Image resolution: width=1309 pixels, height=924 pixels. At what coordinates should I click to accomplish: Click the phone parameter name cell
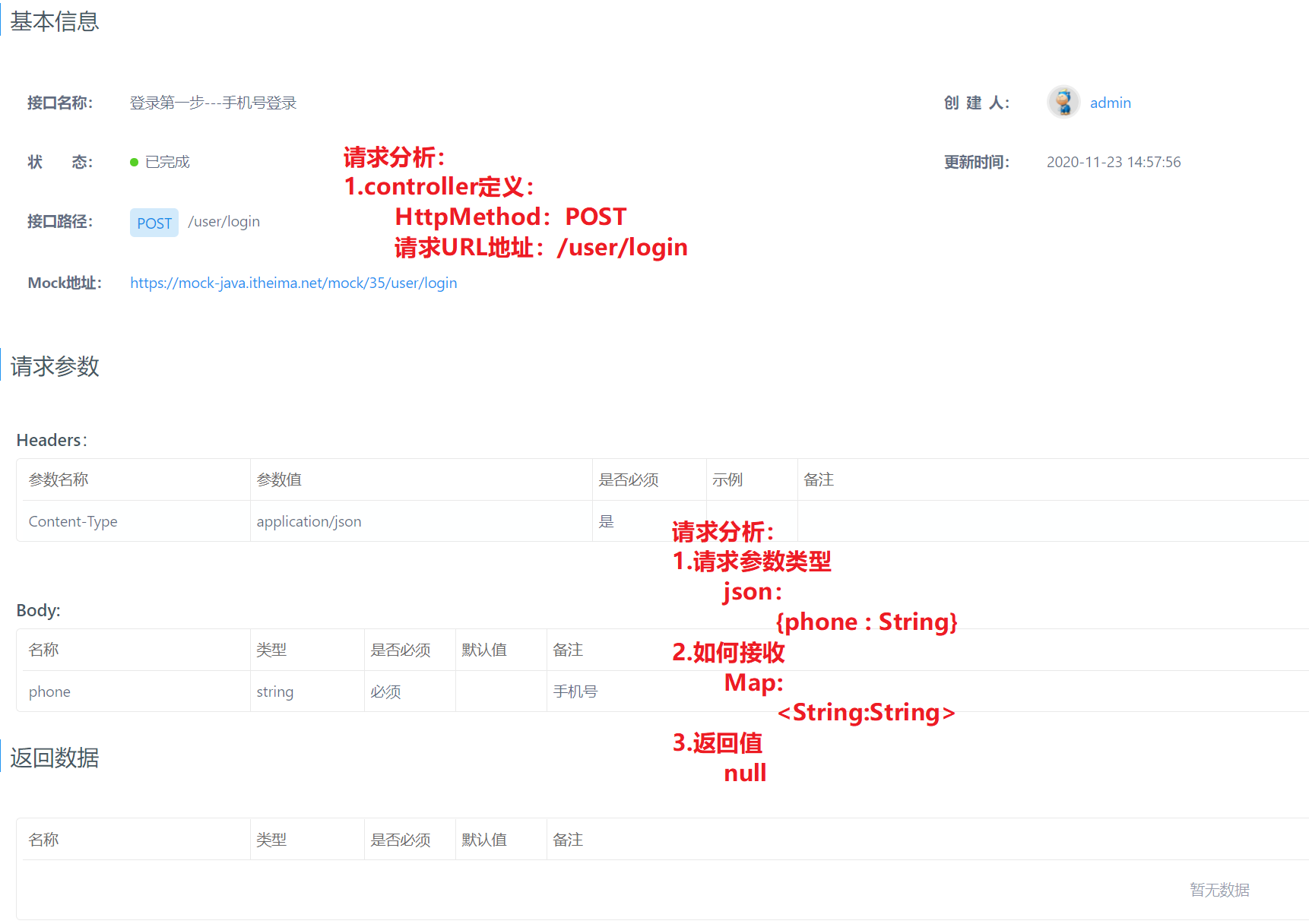click(136, 691)
